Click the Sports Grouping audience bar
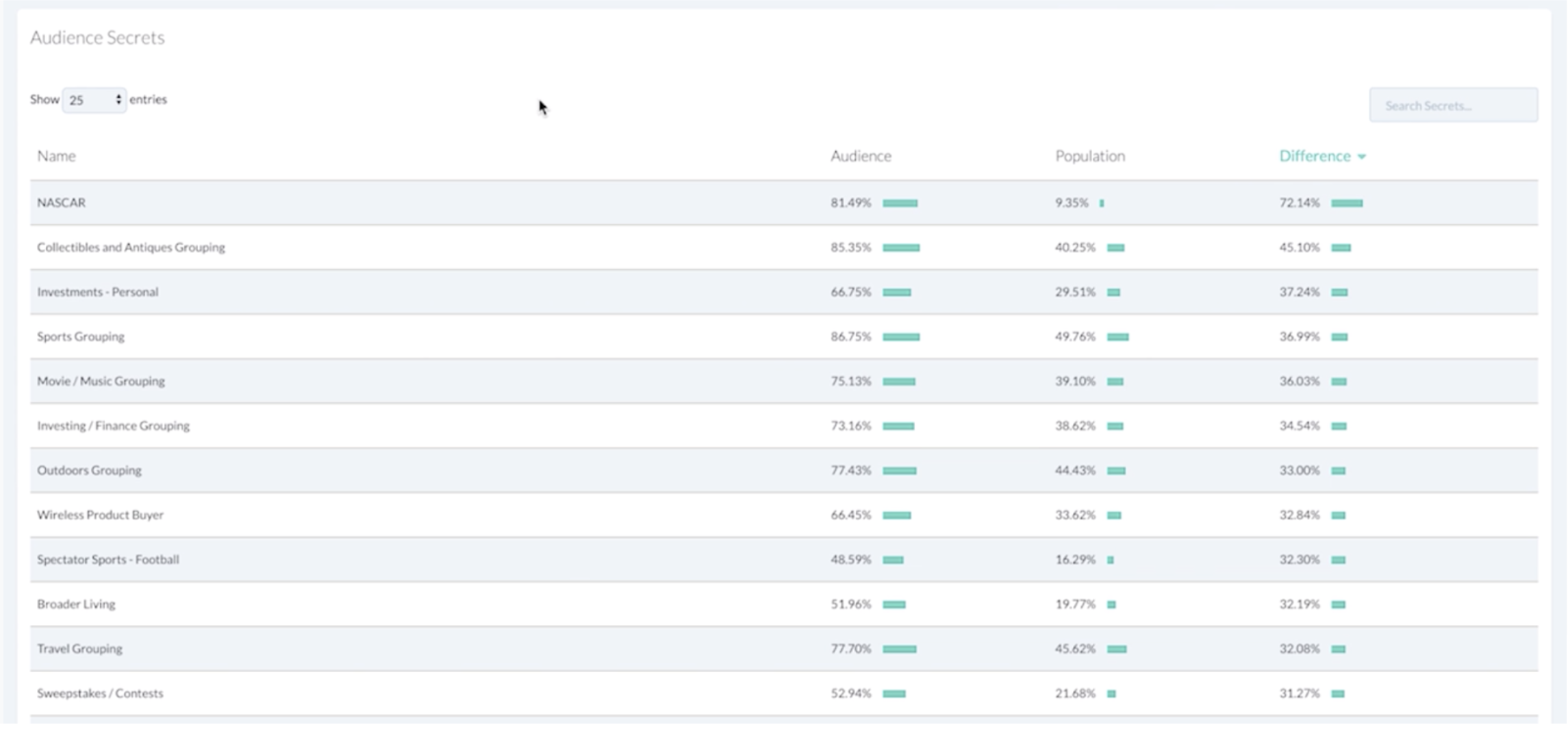This screenshot has width=1568, height=729. [900, 337]
